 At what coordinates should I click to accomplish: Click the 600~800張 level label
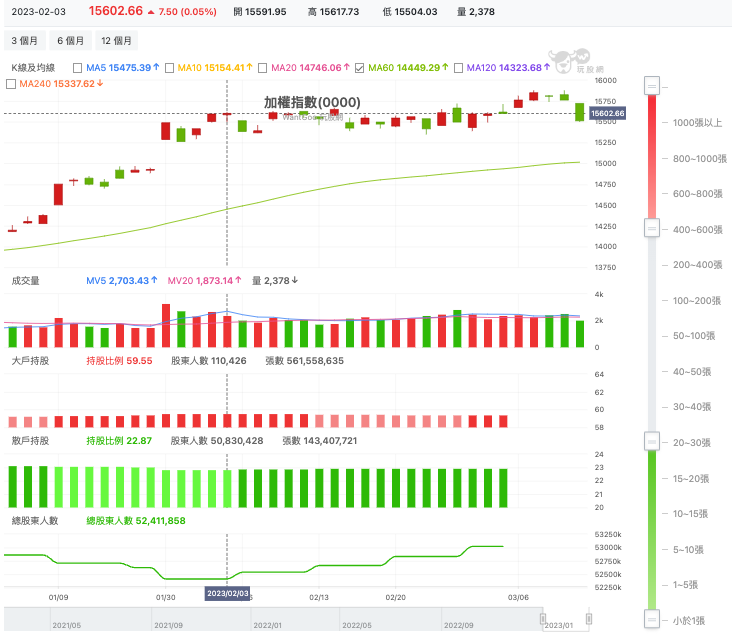[x=697, y=194]
